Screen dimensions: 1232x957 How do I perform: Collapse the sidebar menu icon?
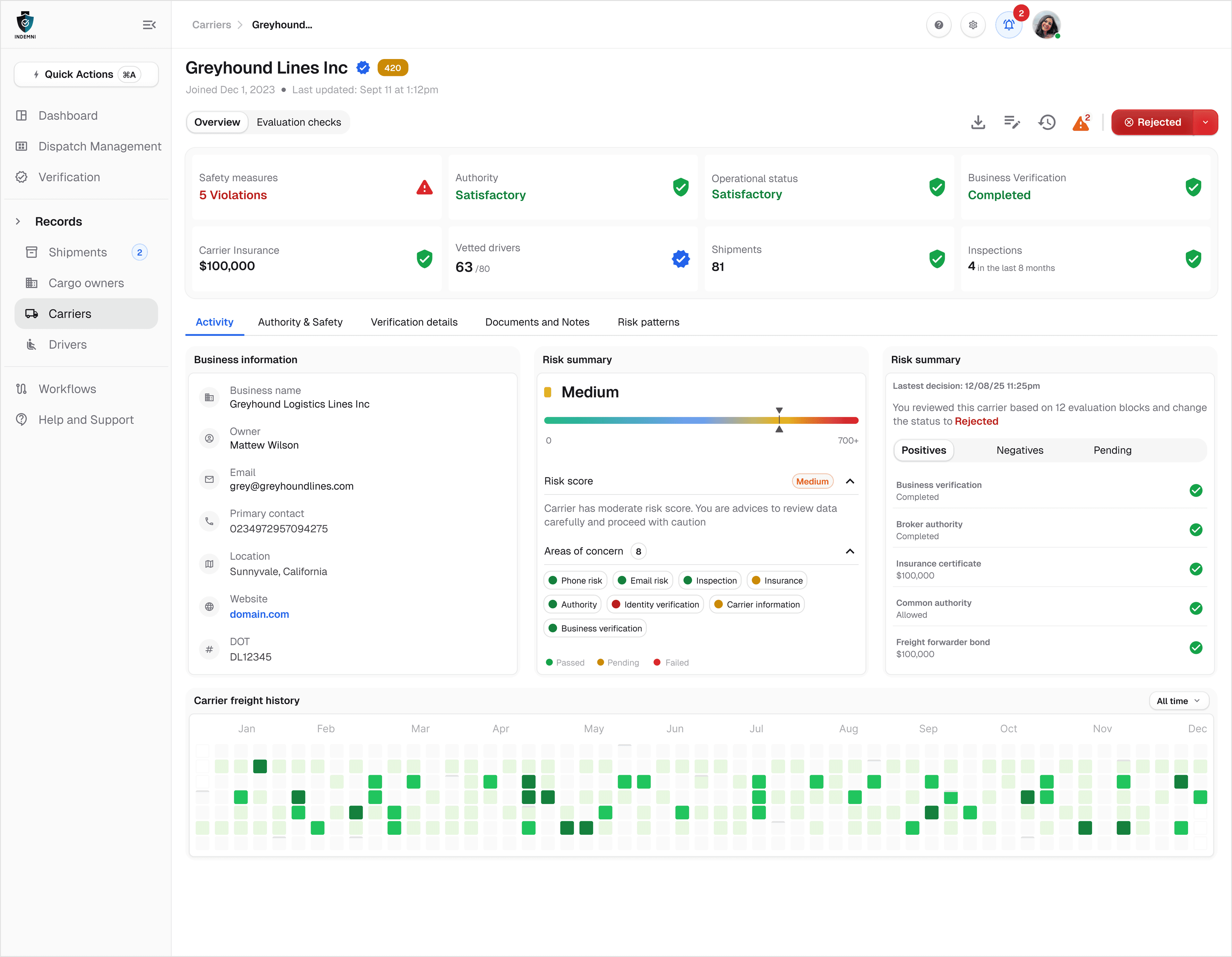[x=149, y=25]
